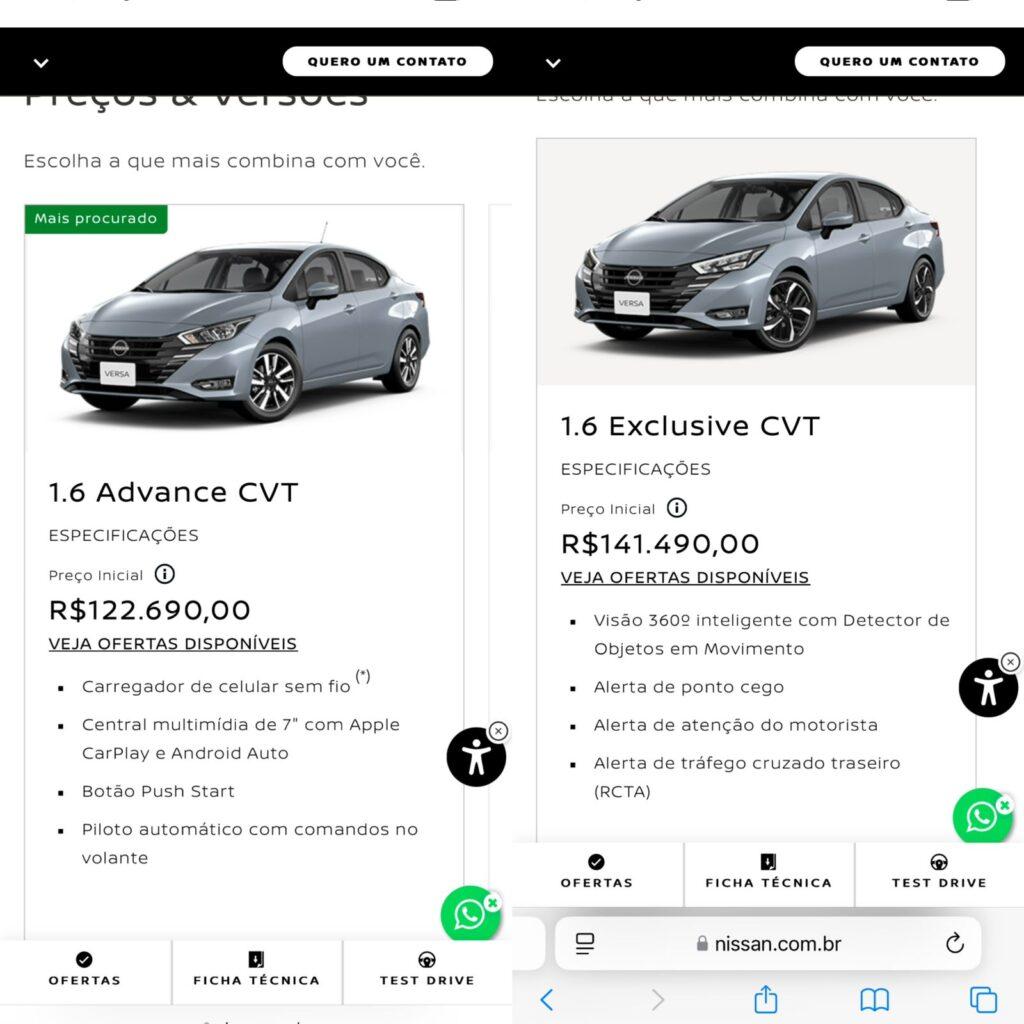
Task: Open Veja Ofertas Disponíveis under Advance CVT
Action: [x=173, y=643]
